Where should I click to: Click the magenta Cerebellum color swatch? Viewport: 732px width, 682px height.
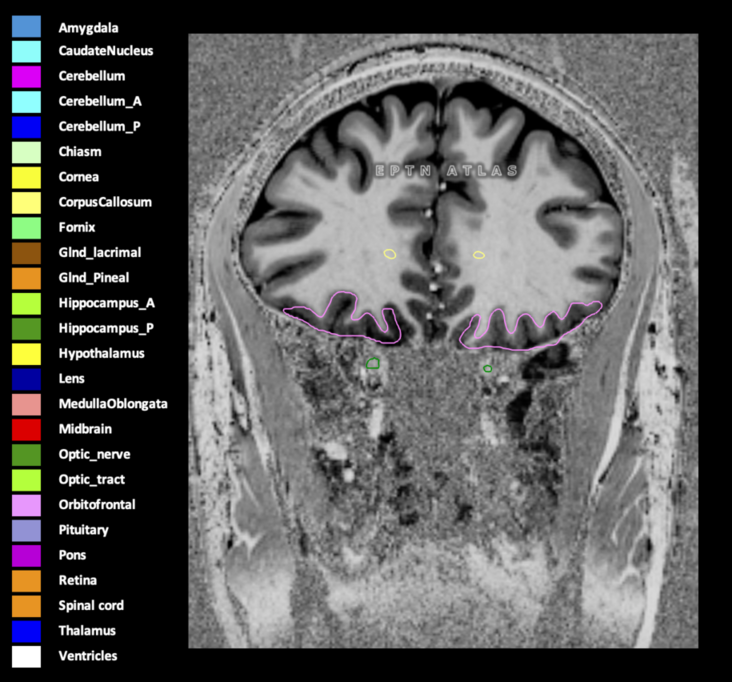[26, 77]
